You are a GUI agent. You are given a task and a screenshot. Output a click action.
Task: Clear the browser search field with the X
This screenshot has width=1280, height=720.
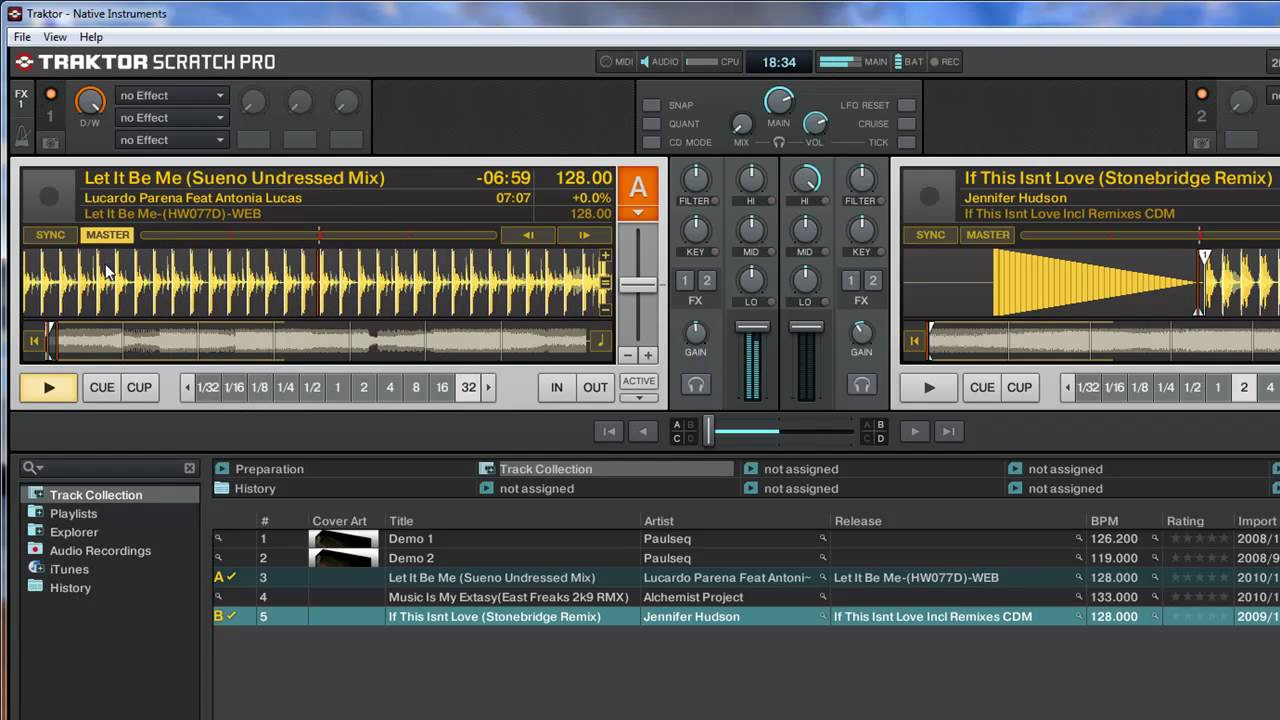click(189, 468)
